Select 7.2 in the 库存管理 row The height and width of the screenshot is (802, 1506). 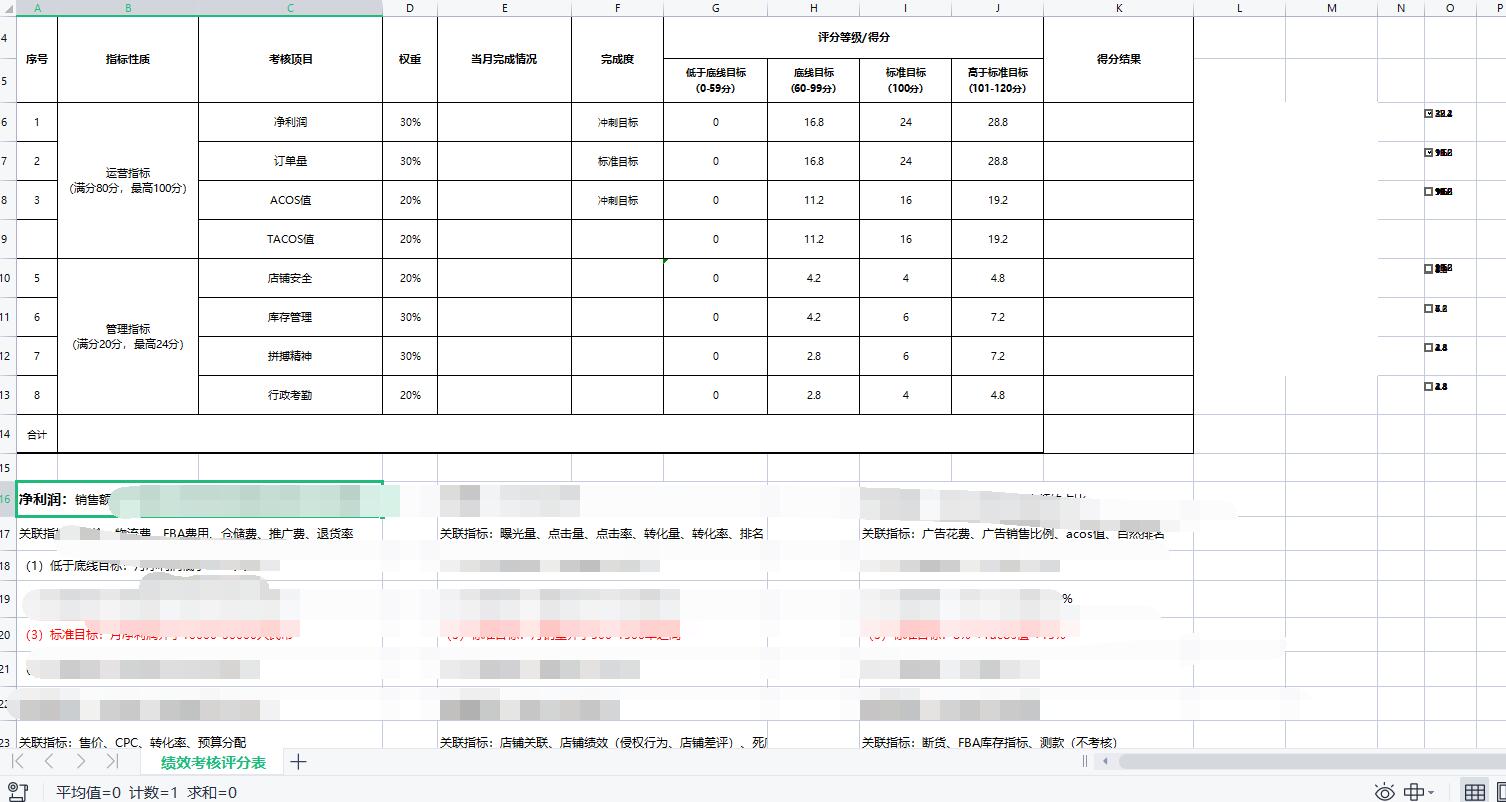[x=997, y=317]
